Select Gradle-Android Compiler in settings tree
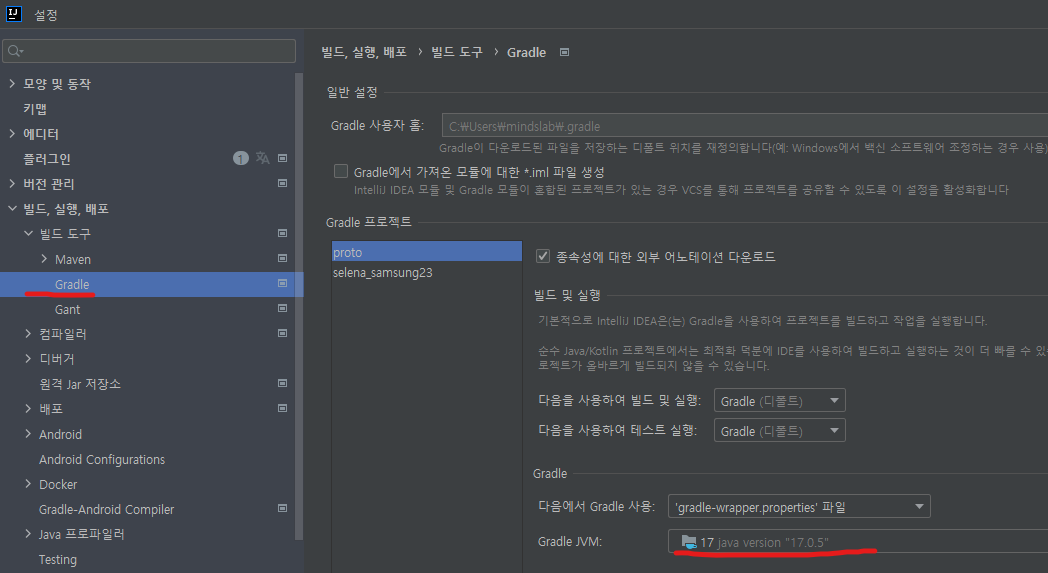This screenshot has width=1048, height=573. [x=106, y=509]
